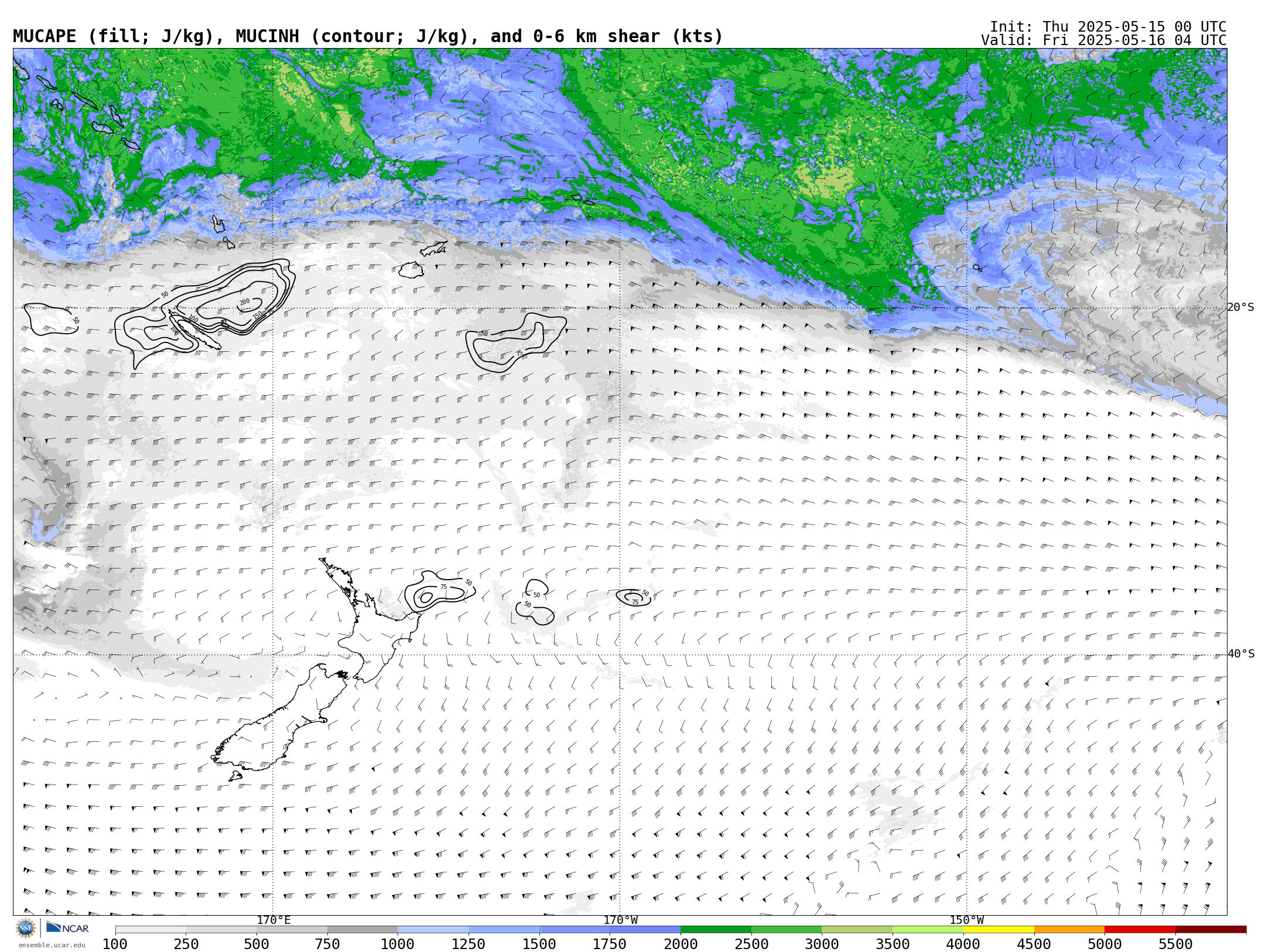Screen dimensions: 1265x952
Task: Pick the 250–500 gray colorbar swatch
Action: coord(221,930)
